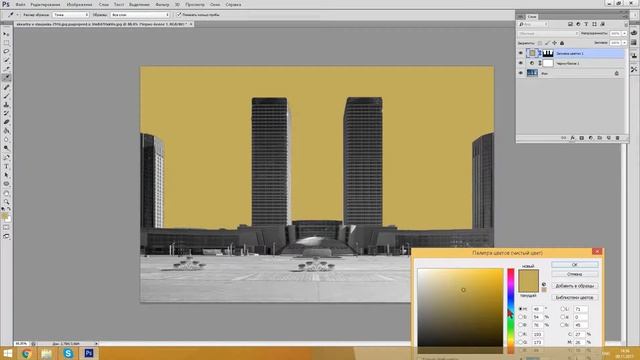The image size is (640, 360).
Task: Open the Filter menu
Action: pyautogui.click(x=162, y=4)
